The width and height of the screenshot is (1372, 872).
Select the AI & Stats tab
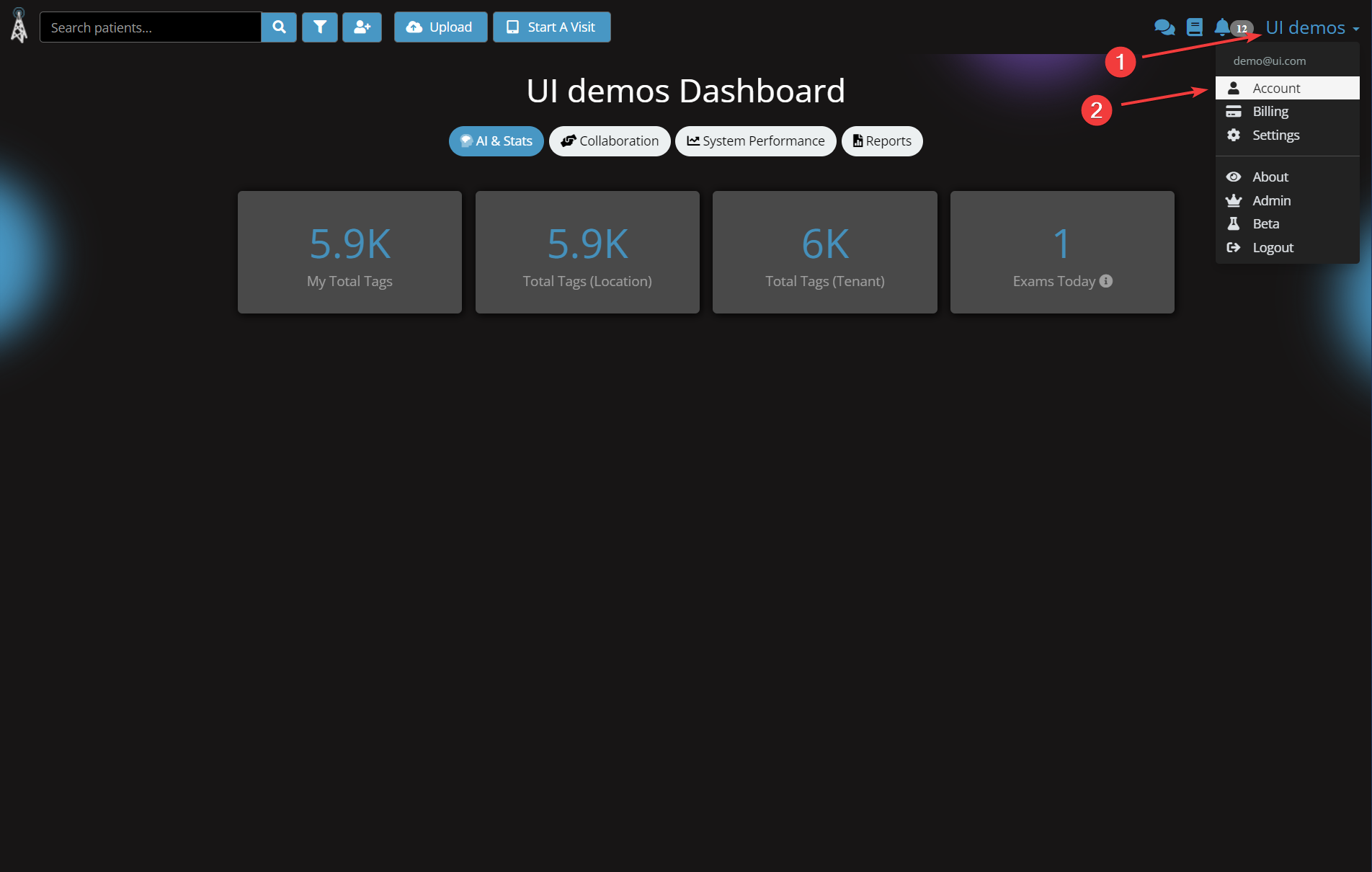coord(496,141)
